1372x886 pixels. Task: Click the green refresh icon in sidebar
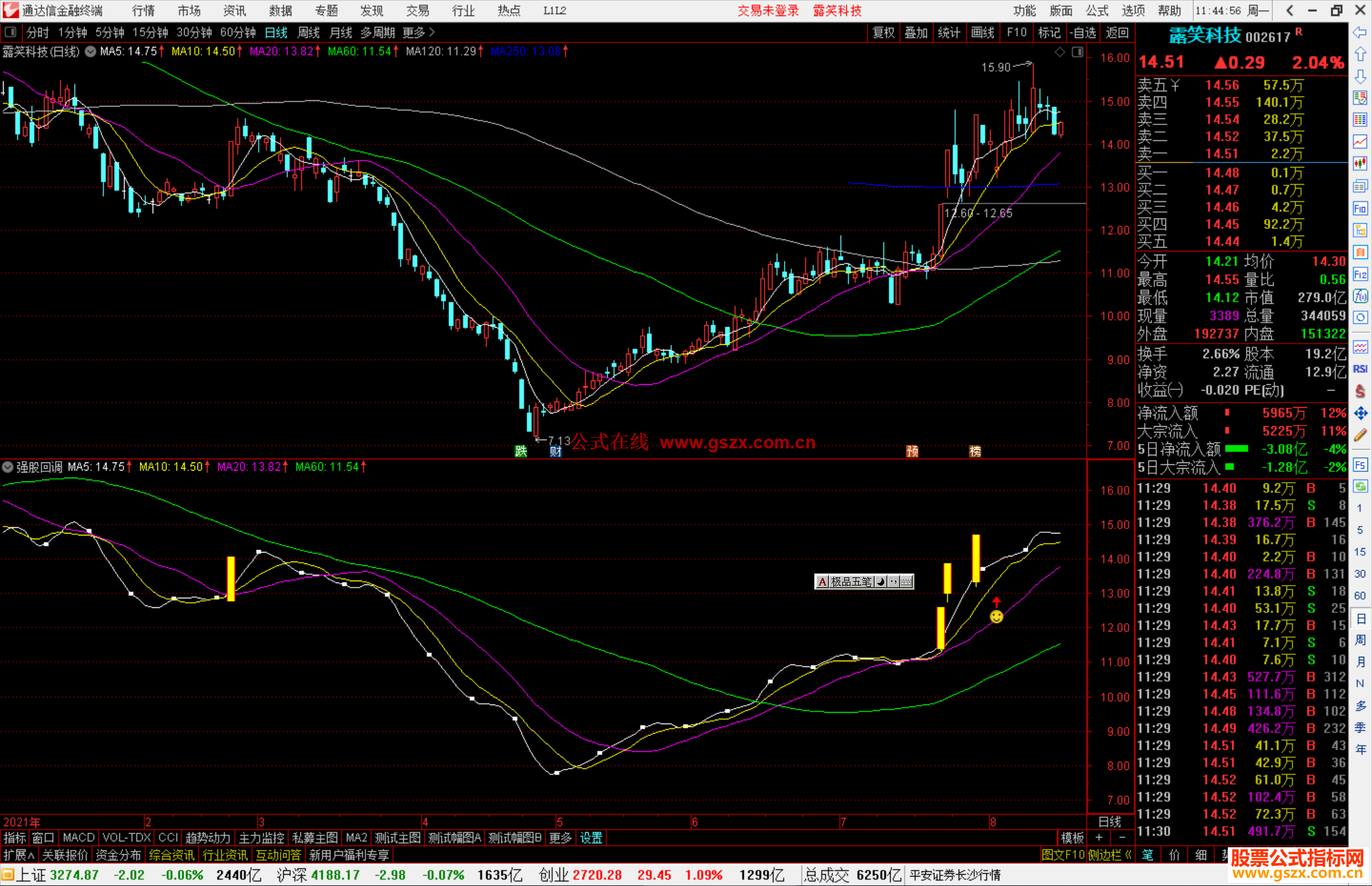click(1360, 487)
